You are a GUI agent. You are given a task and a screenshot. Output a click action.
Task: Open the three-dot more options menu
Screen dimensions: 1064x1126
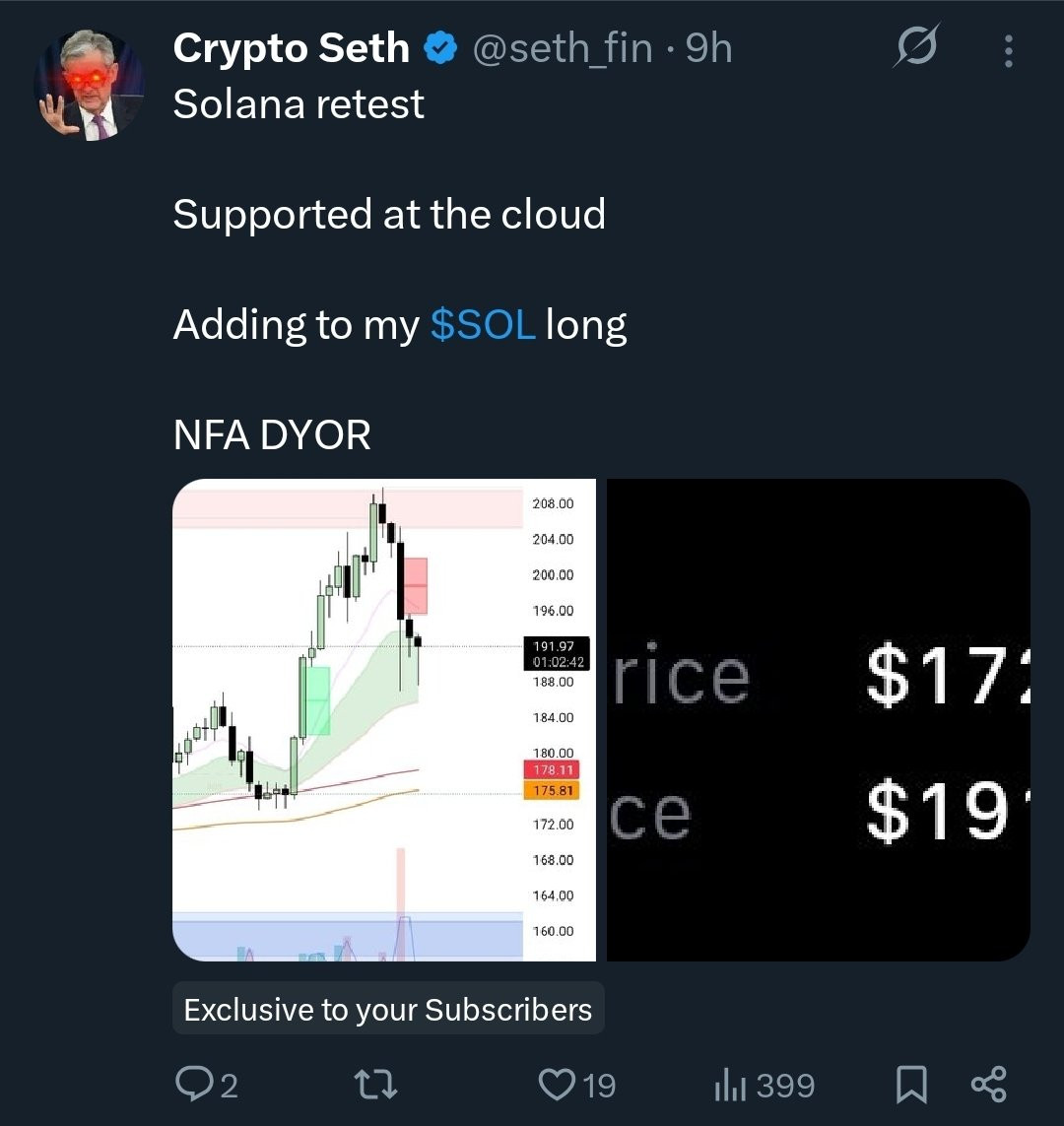1008,51
